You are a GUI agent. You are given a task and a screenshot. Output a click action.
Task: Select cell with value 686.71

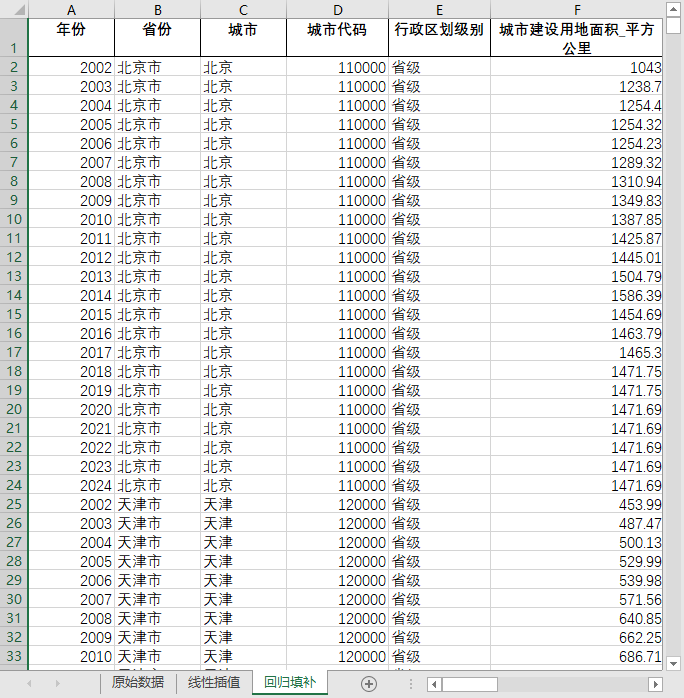click(x=576, y=656)
